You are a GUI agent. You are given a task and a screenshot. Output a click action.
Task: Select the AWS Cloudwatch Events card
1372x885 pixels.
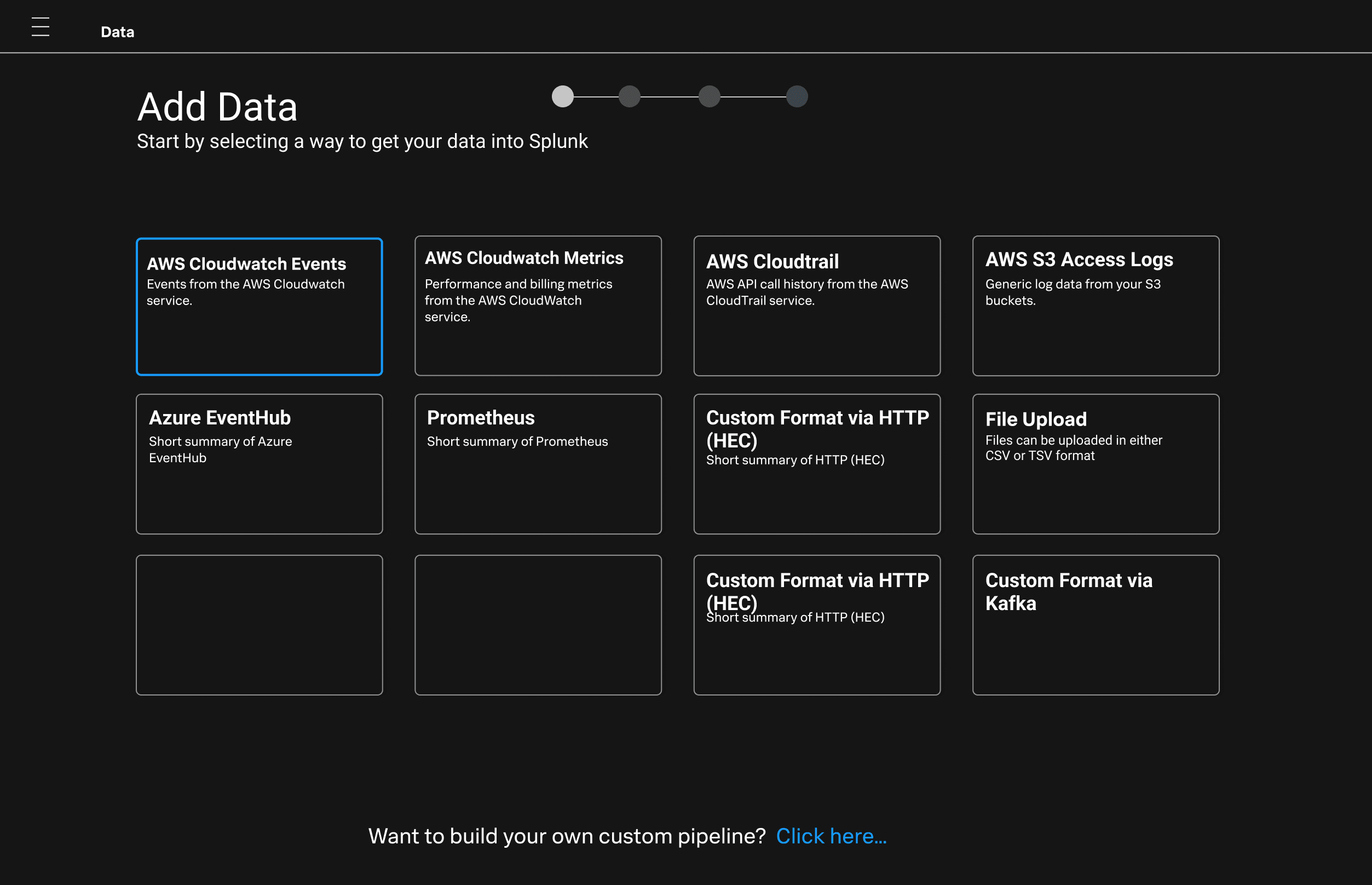tap(259, 306)
